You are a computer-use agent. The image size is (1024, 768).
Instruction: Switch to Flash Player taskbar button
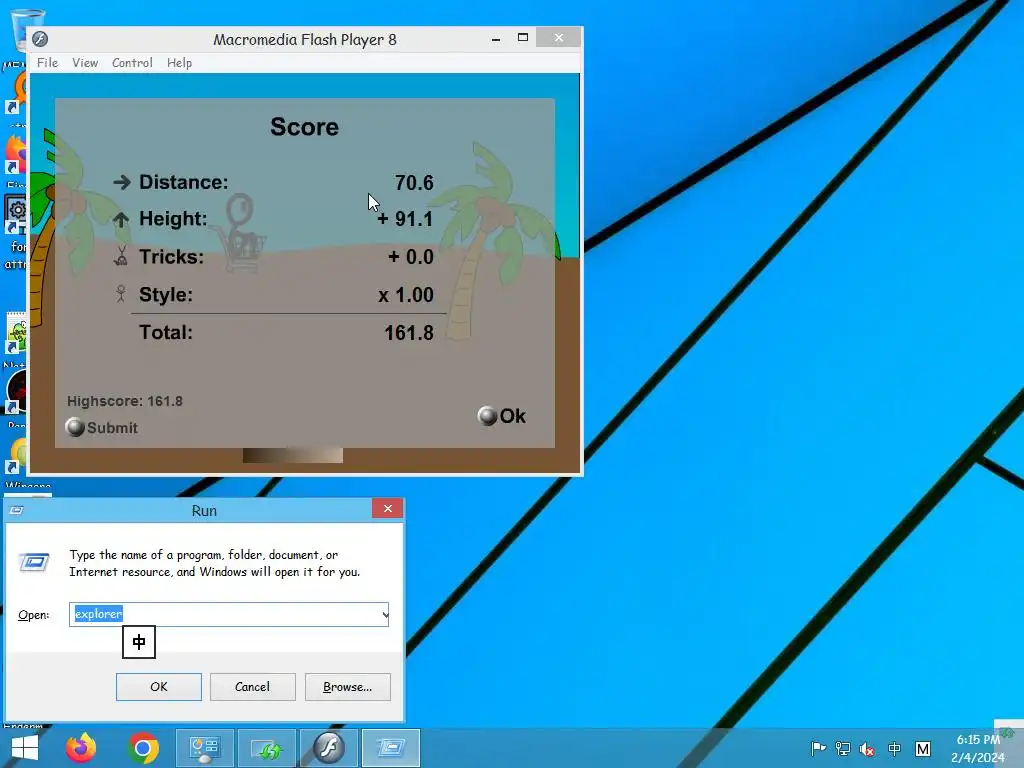(328, 748)
